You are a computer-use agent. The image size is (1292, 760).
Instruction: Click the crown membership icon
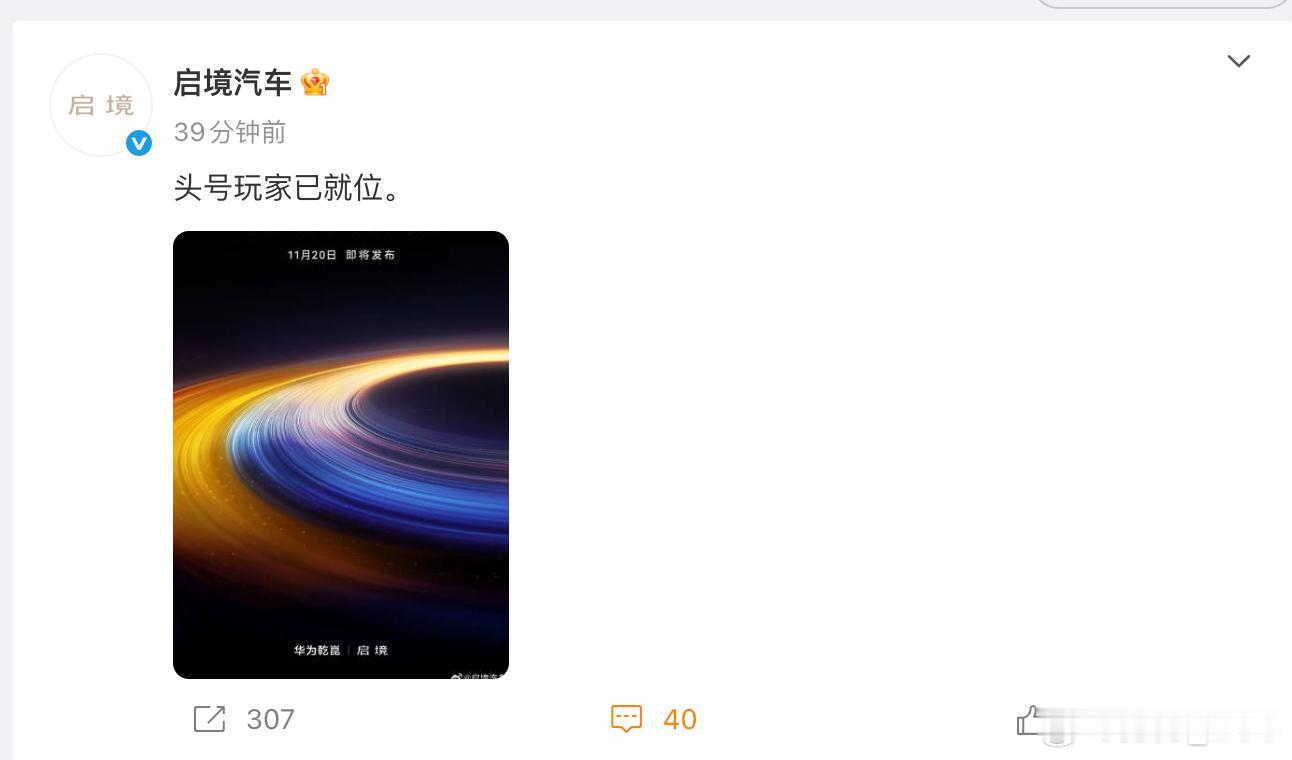pyautogui.click(x=315, y=82)
